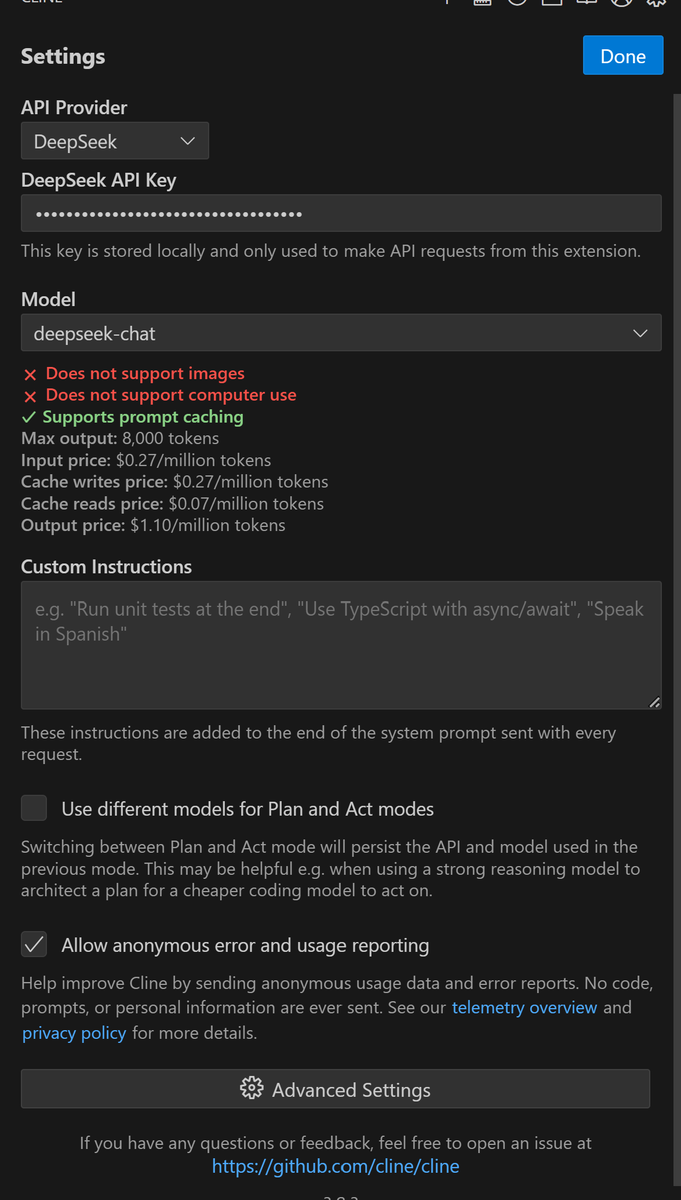The width and height of the screenshot is (681, 1200).
Task: Open the account icon in the top toolbar
Action: 622,2
